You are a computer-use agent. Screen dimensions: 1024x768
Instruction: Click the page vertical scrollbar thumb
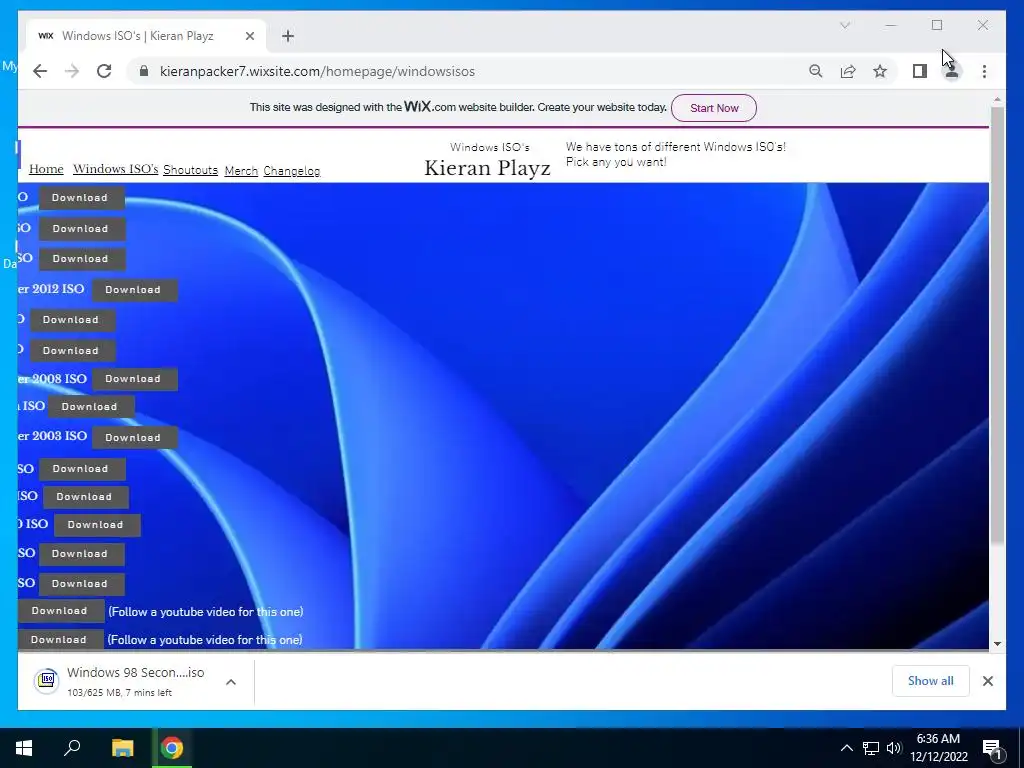(x=997, y=323)
